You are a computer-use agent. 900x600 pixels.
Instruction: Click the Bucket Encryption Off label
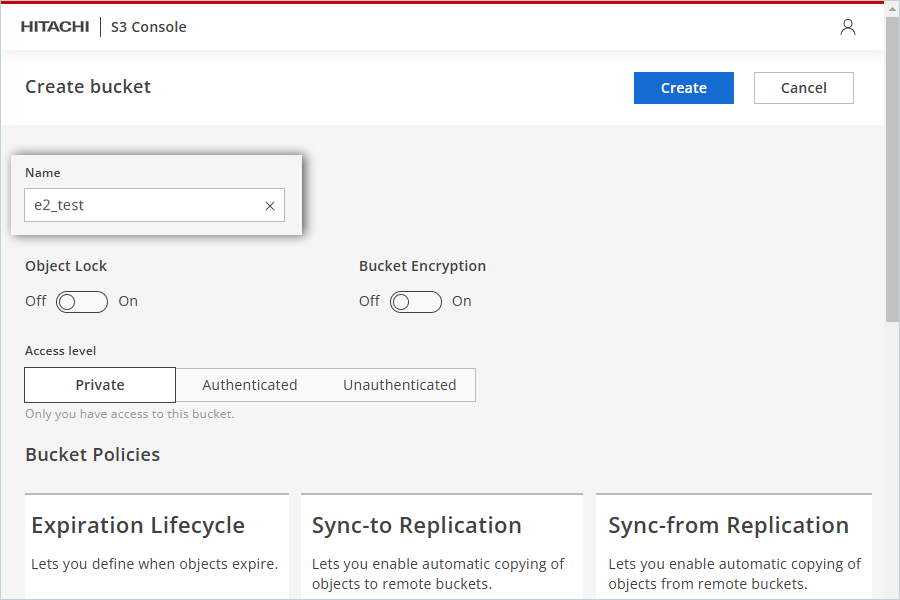pos(369,301)
